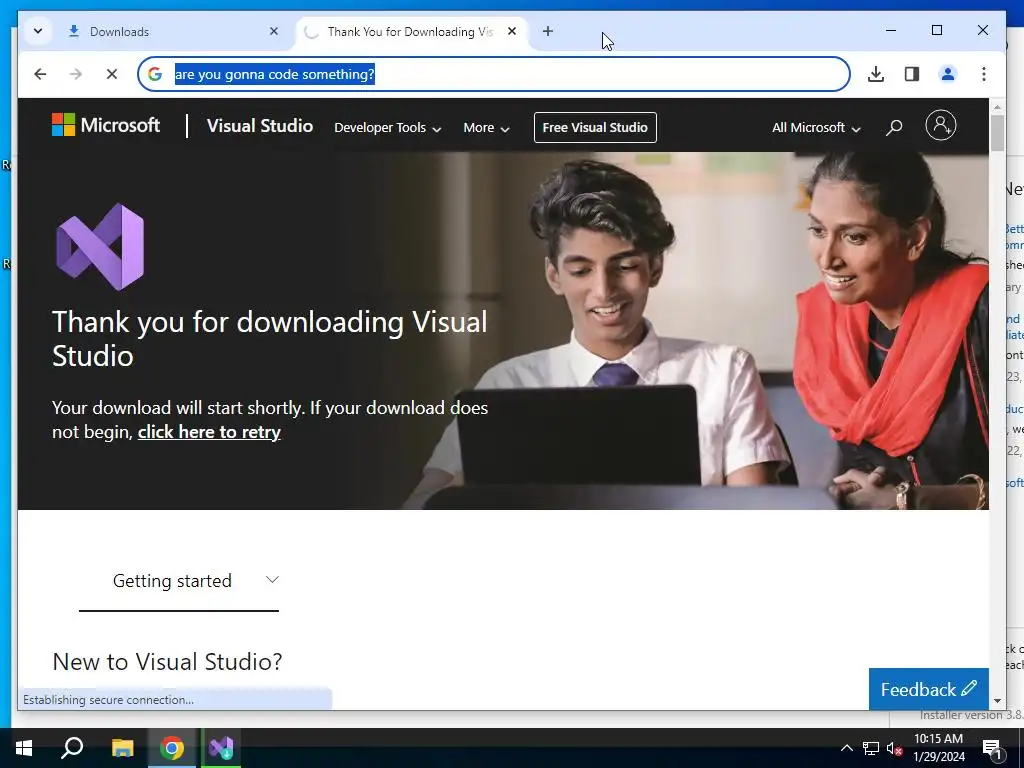Open a new tab with the plus button
1024x768 pixels.
[548, 31]
